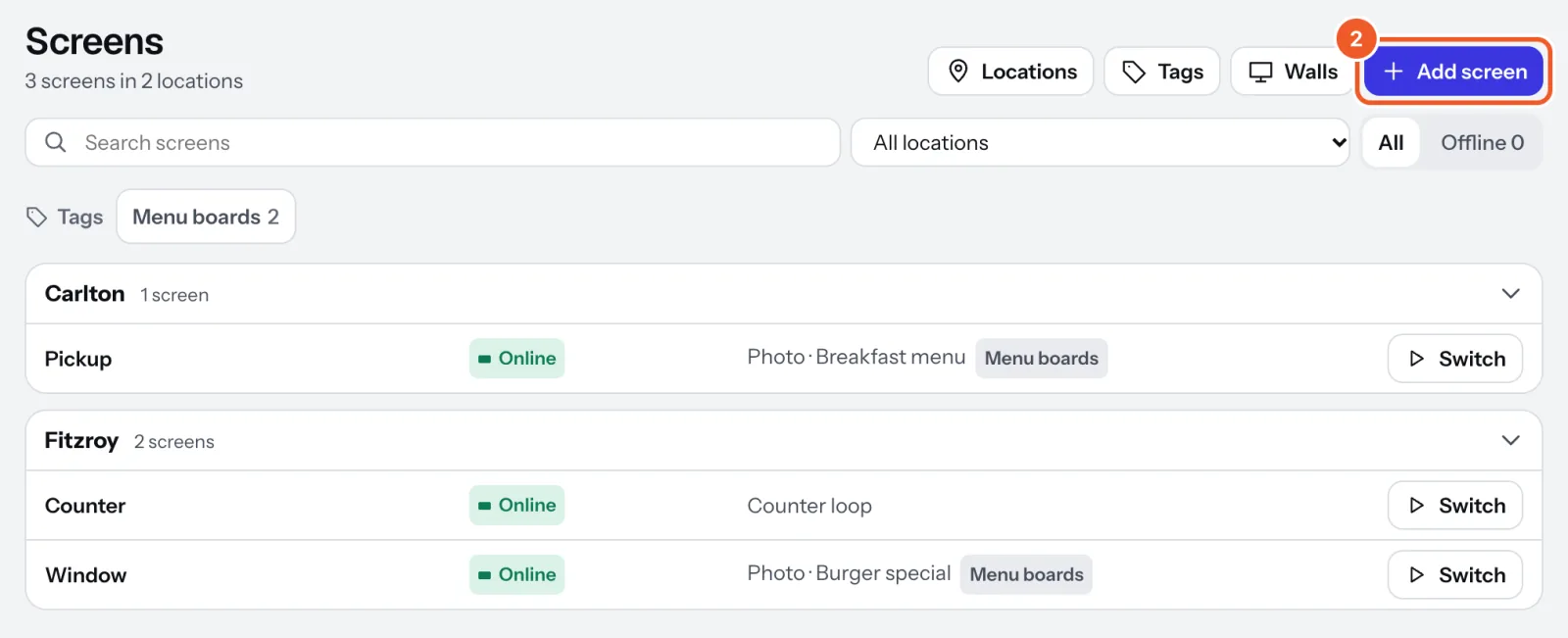The width and height of the screenshot is (1568, 638).
Task: Open the All locations dropdown
Action: coord(1101,143)
